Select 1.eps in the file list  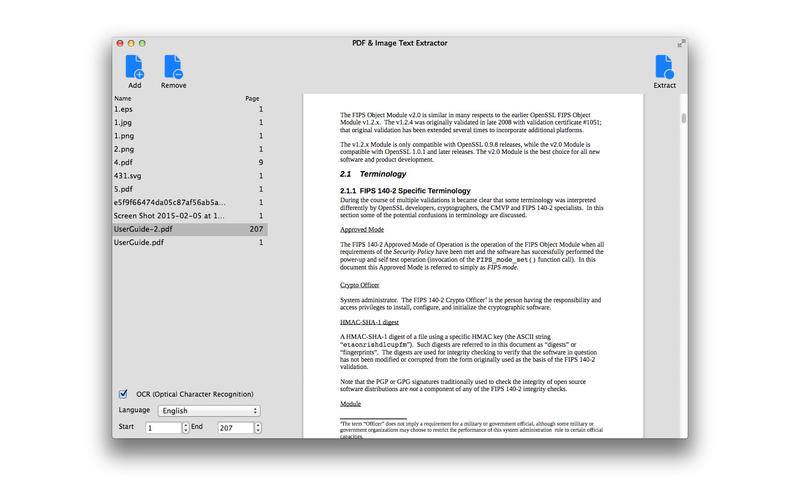[189, 109]
